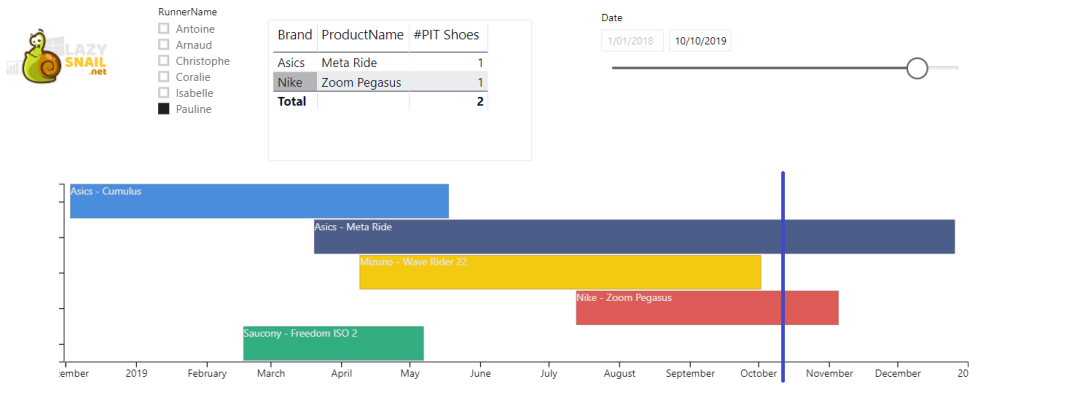The image size is (1080, 395).
Task: Click the November axis label
Action: [x=829, y=374]
